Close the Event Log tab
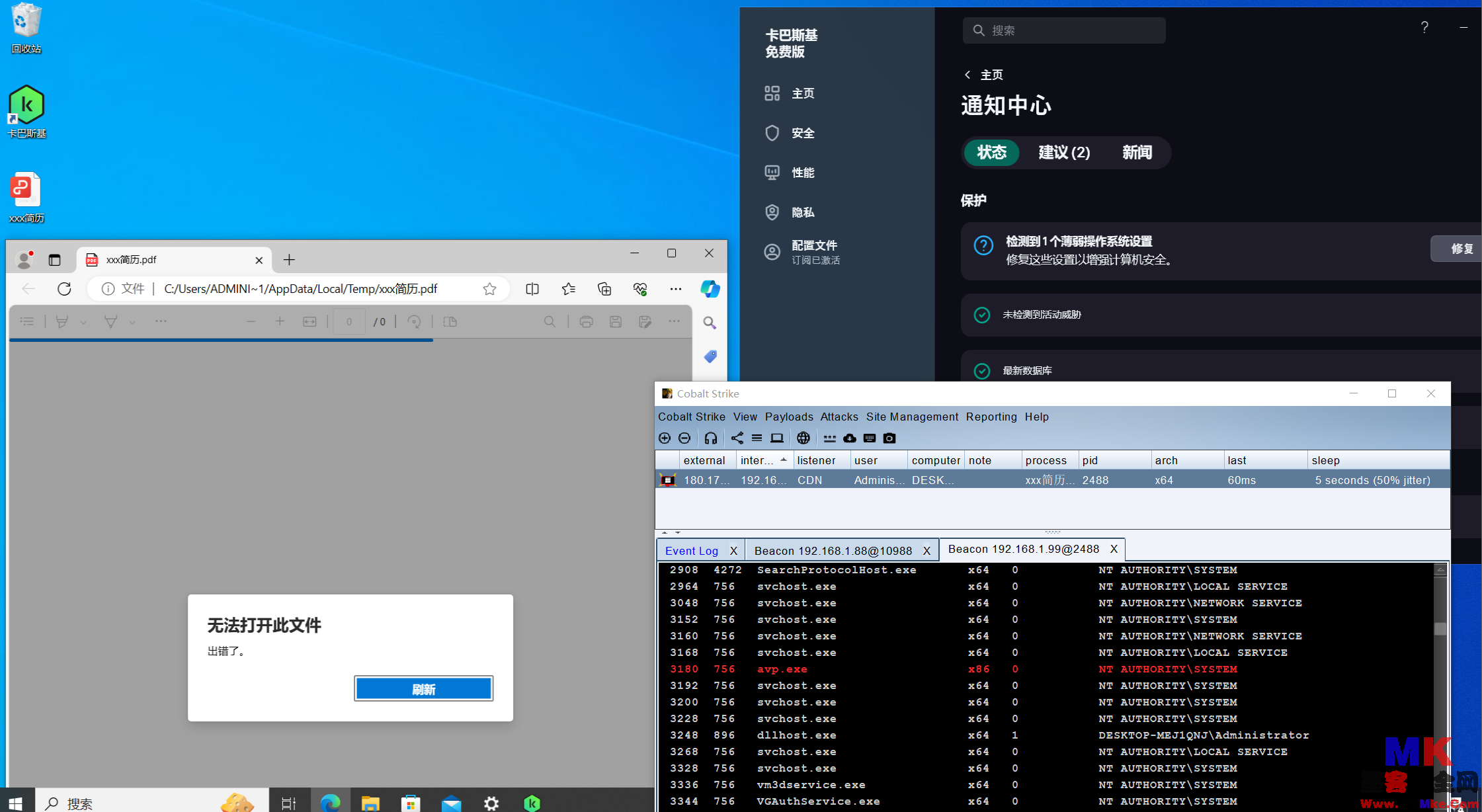The width and height of the screenshot is (1482, 812). 733,551
